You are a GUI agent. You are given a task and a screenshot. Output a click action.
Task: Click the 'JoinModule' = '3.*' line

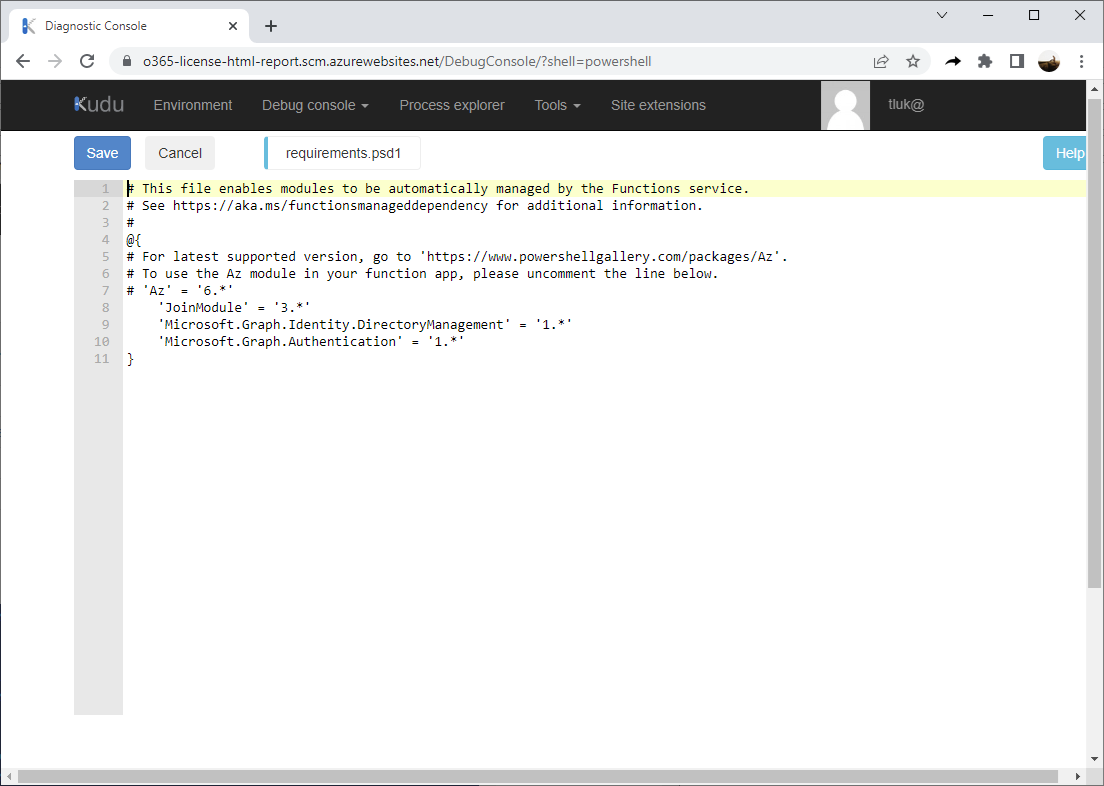coord(234,307)
